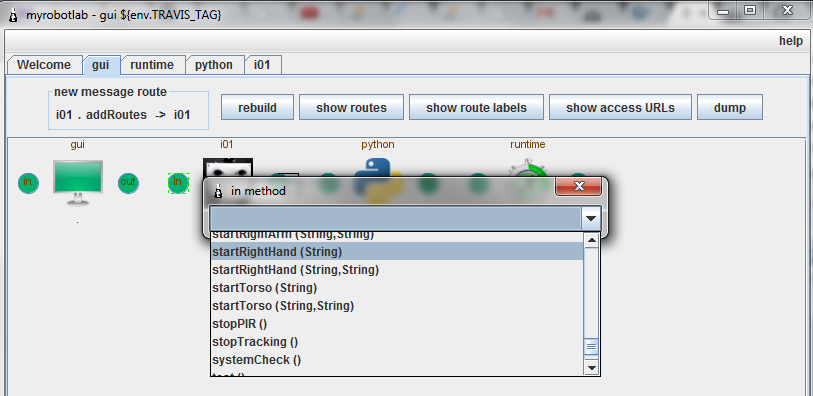Screen dimensions: 813x396
Task: Click the show route labels button
Action: [x=476, y=107]
